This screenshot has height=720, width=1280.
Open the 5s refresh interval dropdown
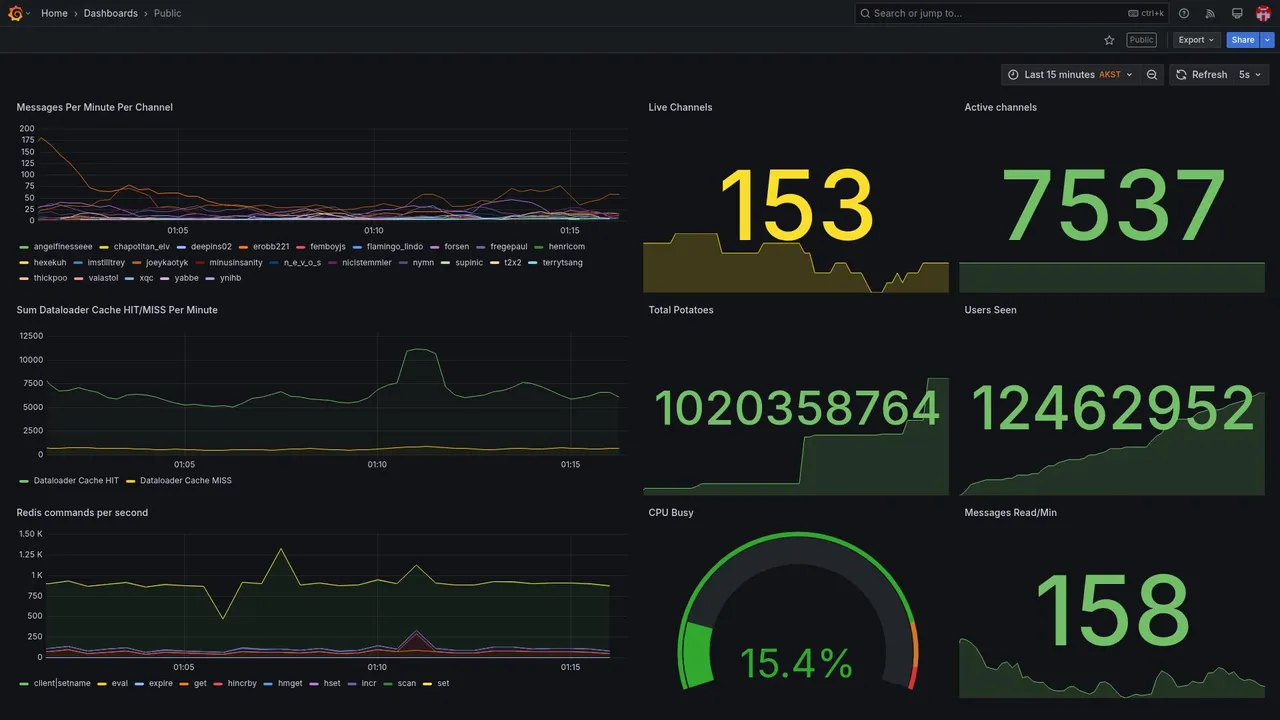point(1250,75)
